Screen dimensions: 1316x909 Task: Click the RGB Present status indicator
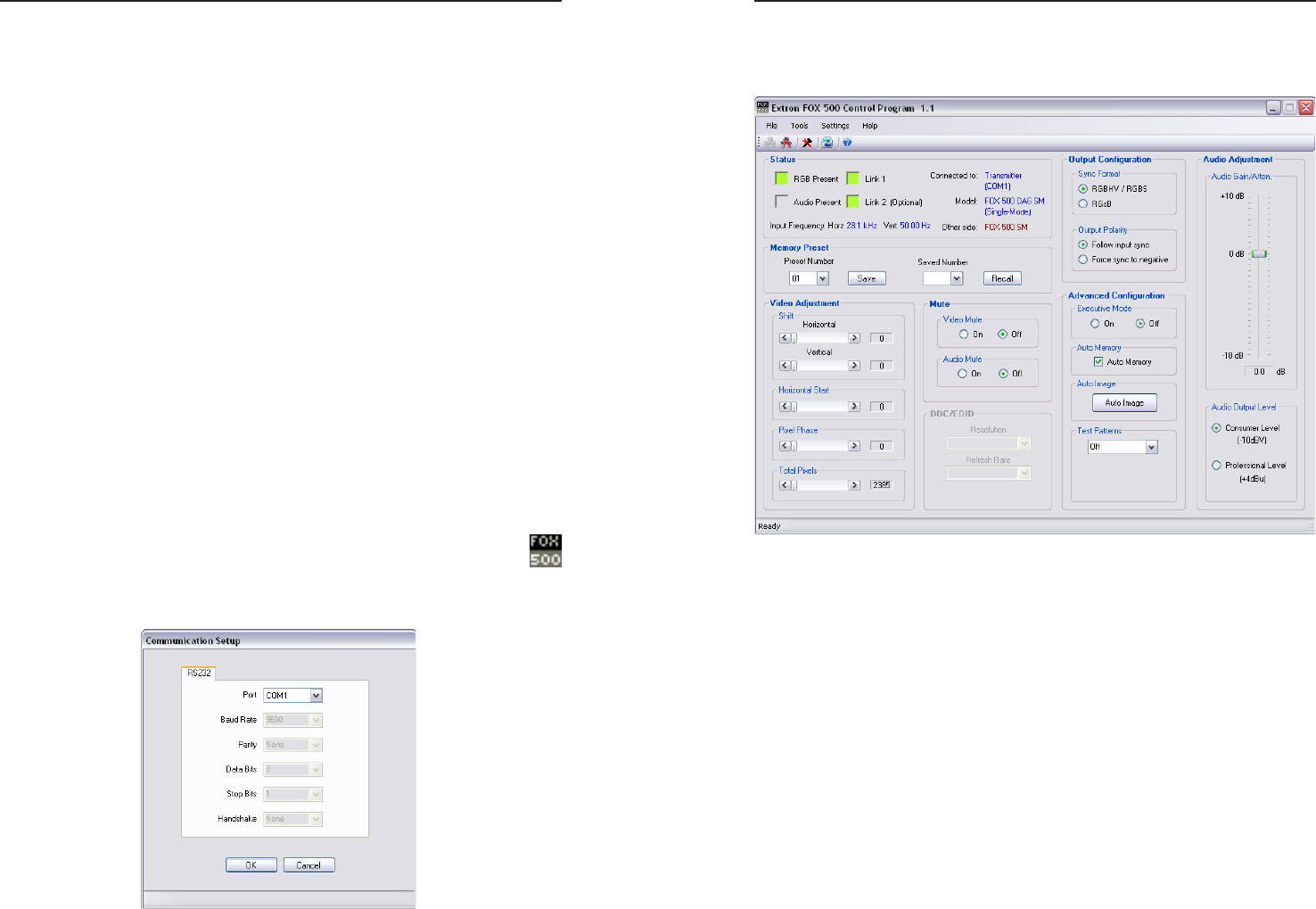tap(782, 178)
